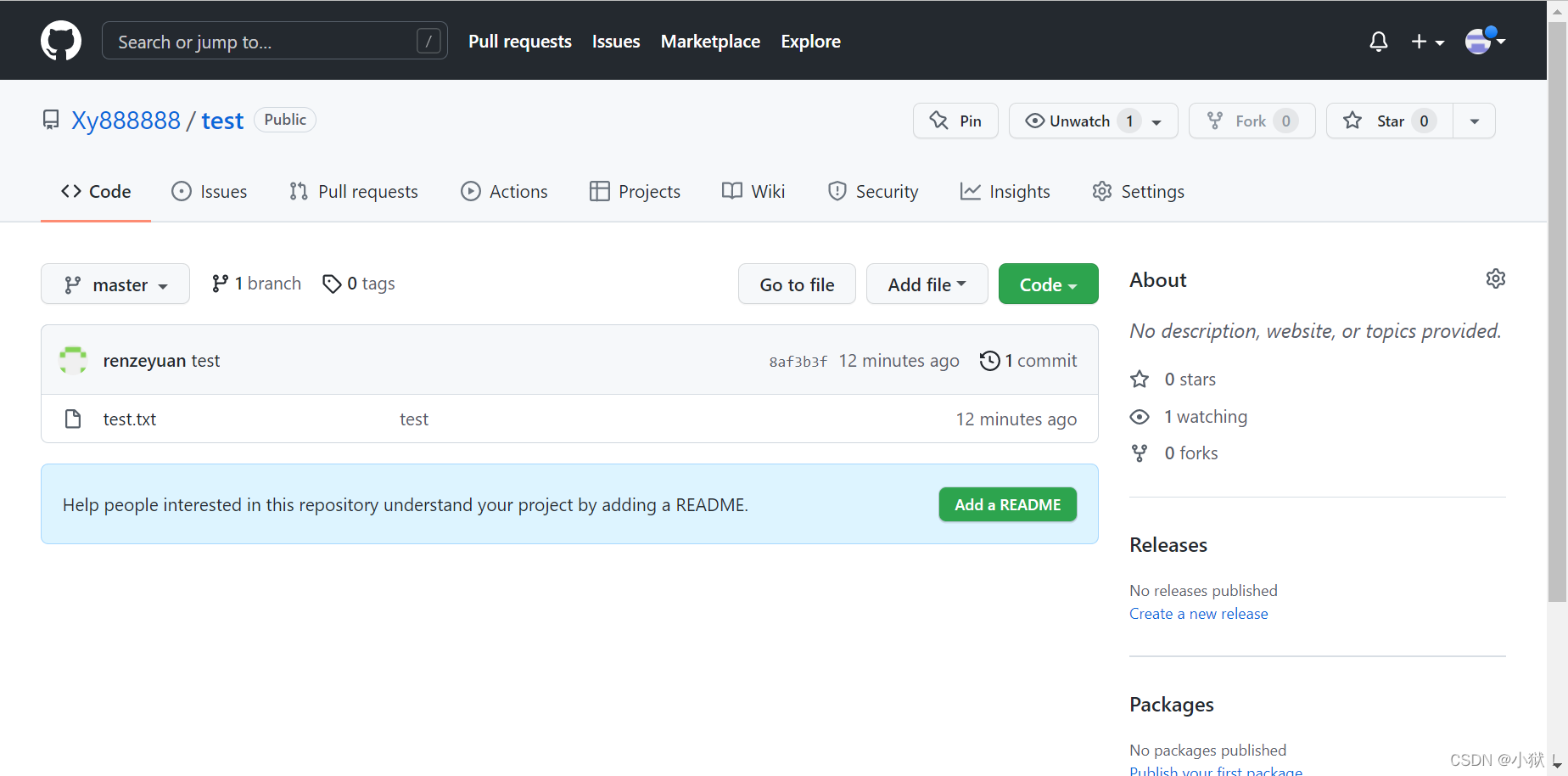View 0 forks link
The width and height of the screenshot is (1568, 776).
1191,453
